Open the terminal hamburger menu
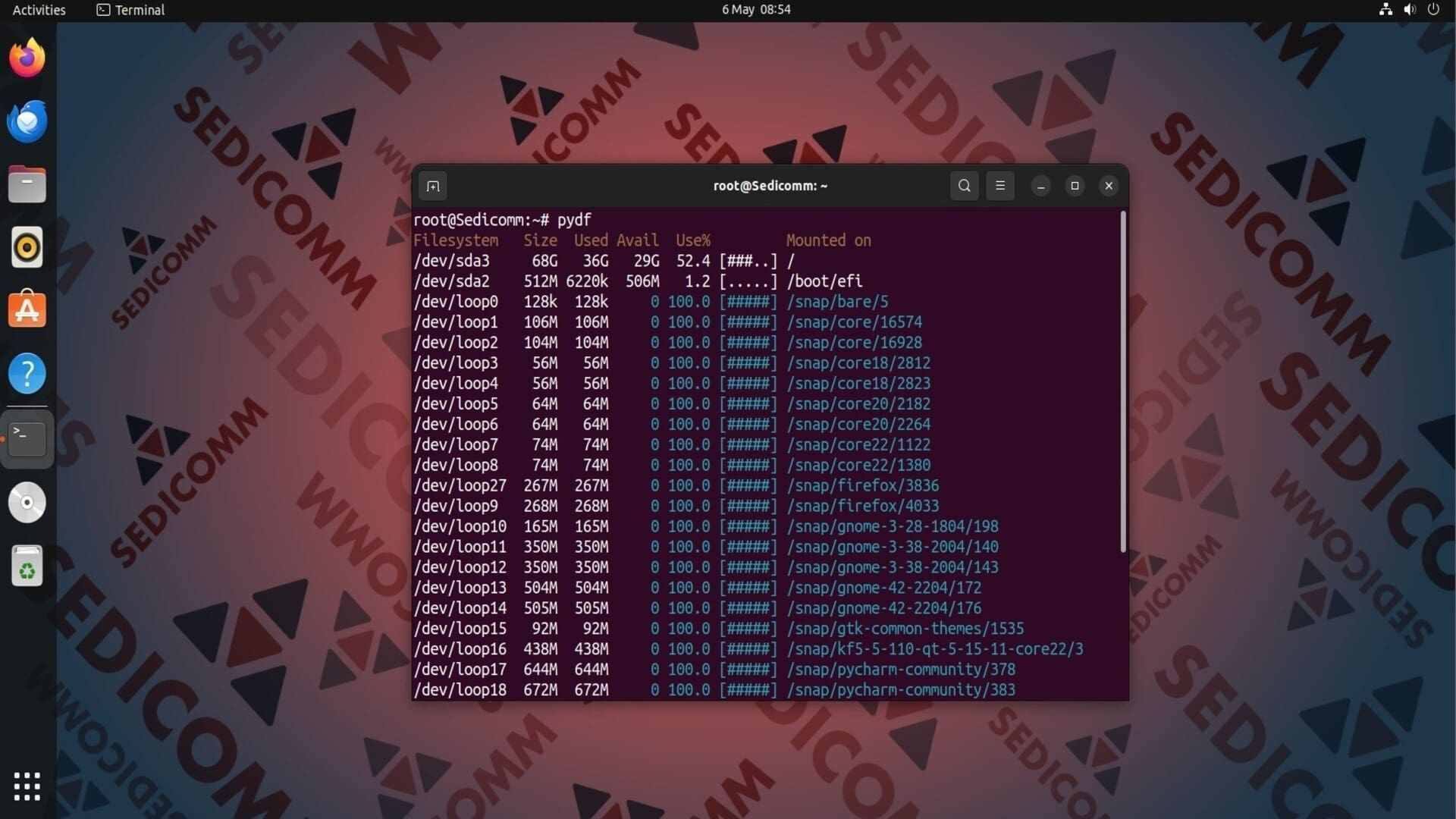The image size is (1456, 819). click(x=999, y=186)
